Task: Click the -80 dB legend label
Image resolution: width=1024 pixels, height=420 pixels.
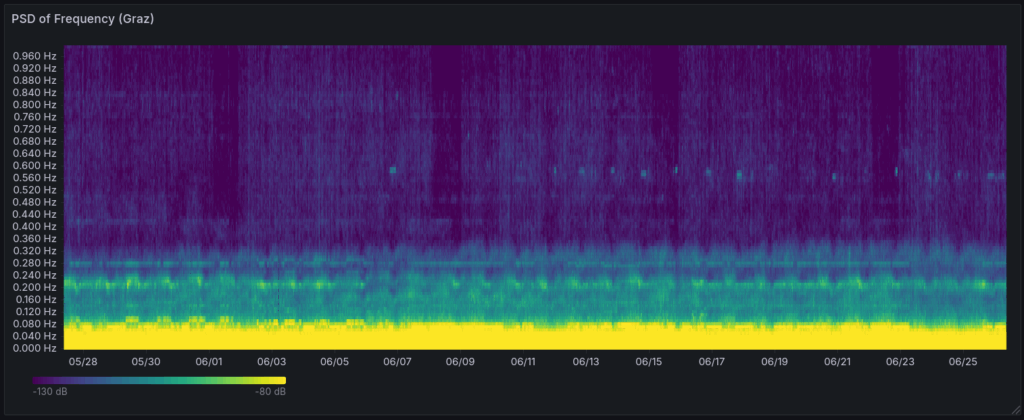Action: point(271,392)
